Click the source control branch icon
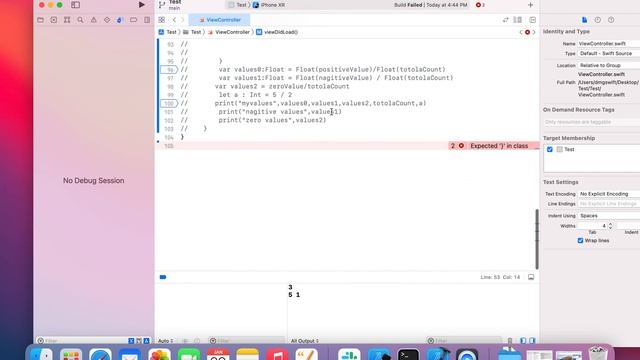 click(x=162, y=5)
